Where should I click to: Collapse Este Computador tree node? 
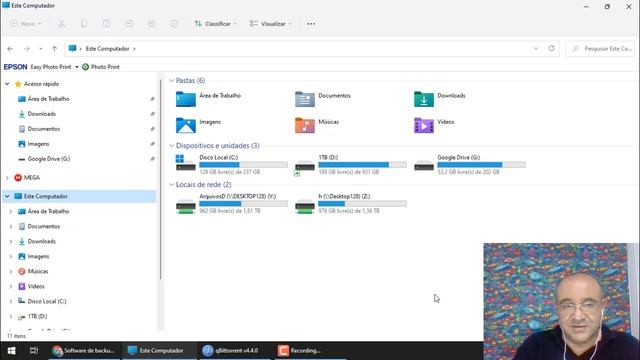(x=7, y=196)
